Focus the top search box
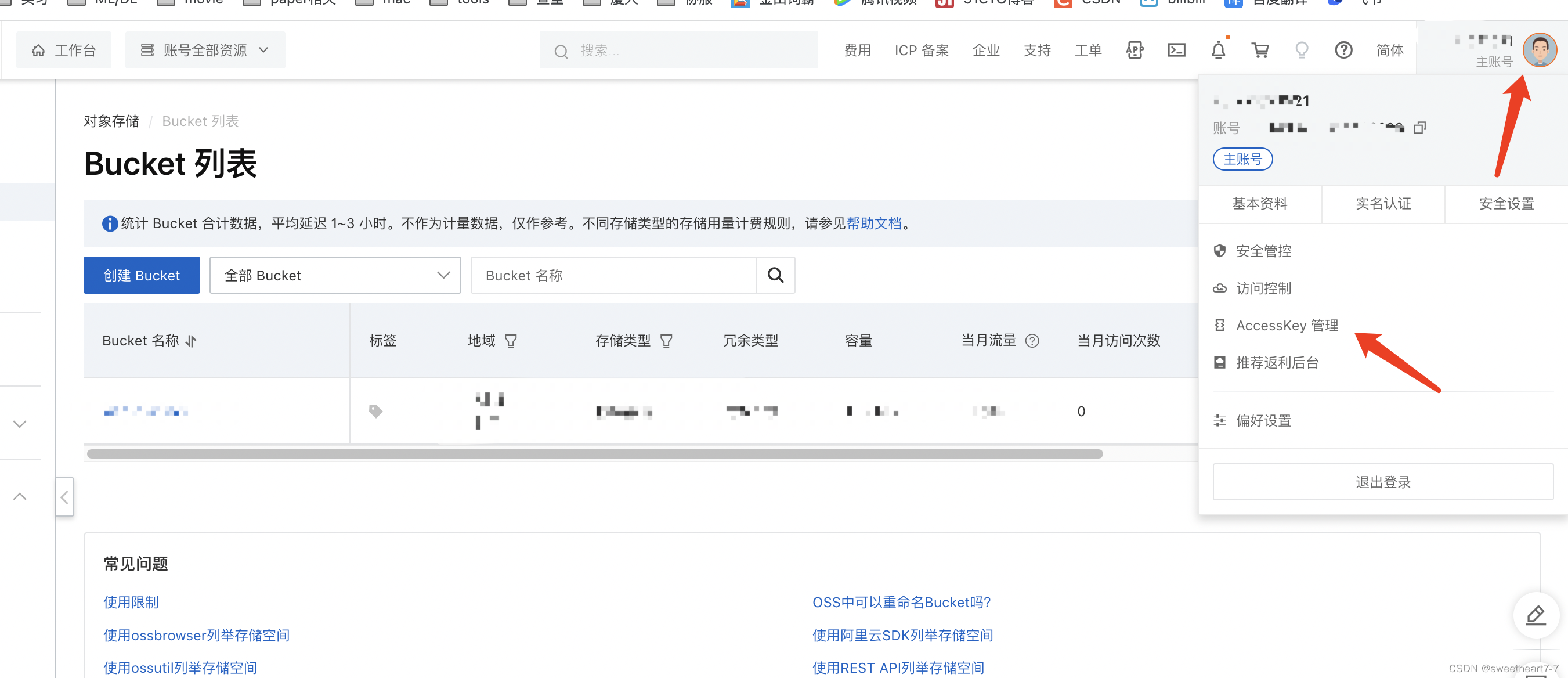The image size is (1568, 678). pyautogui.click(x=678, y=51)
